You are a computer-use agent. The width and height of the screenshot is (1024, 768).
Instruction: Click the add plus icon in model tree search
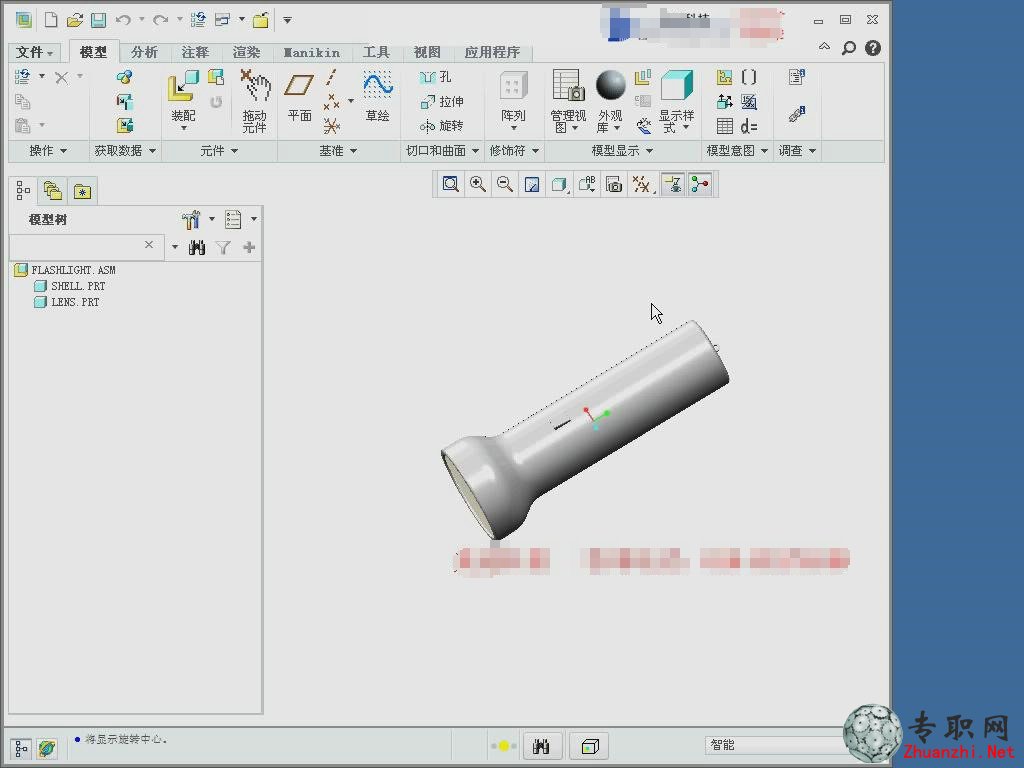[x=249, y=248]
